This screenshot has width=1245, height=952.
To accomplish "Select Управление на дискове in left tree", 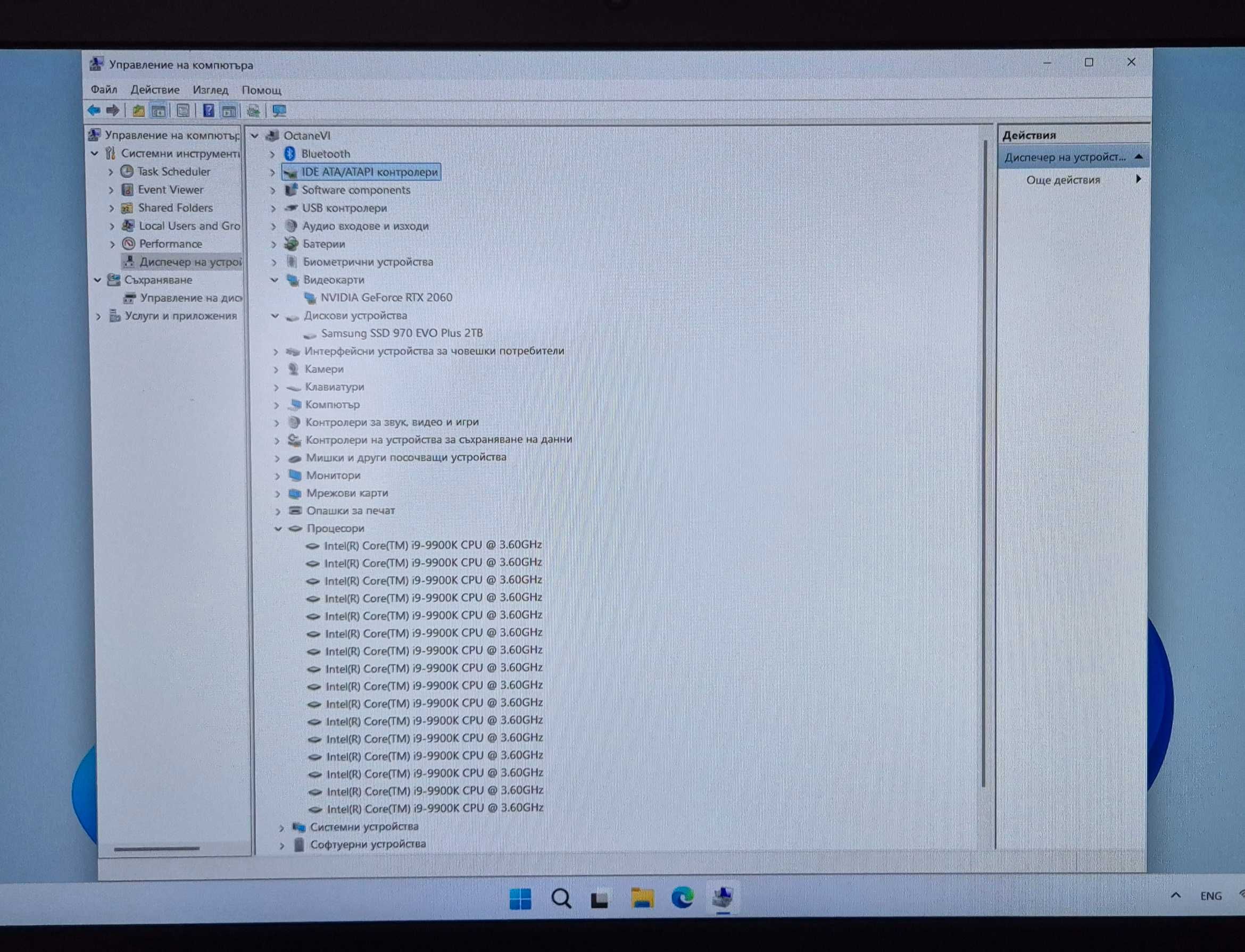I will coord(191,297).
